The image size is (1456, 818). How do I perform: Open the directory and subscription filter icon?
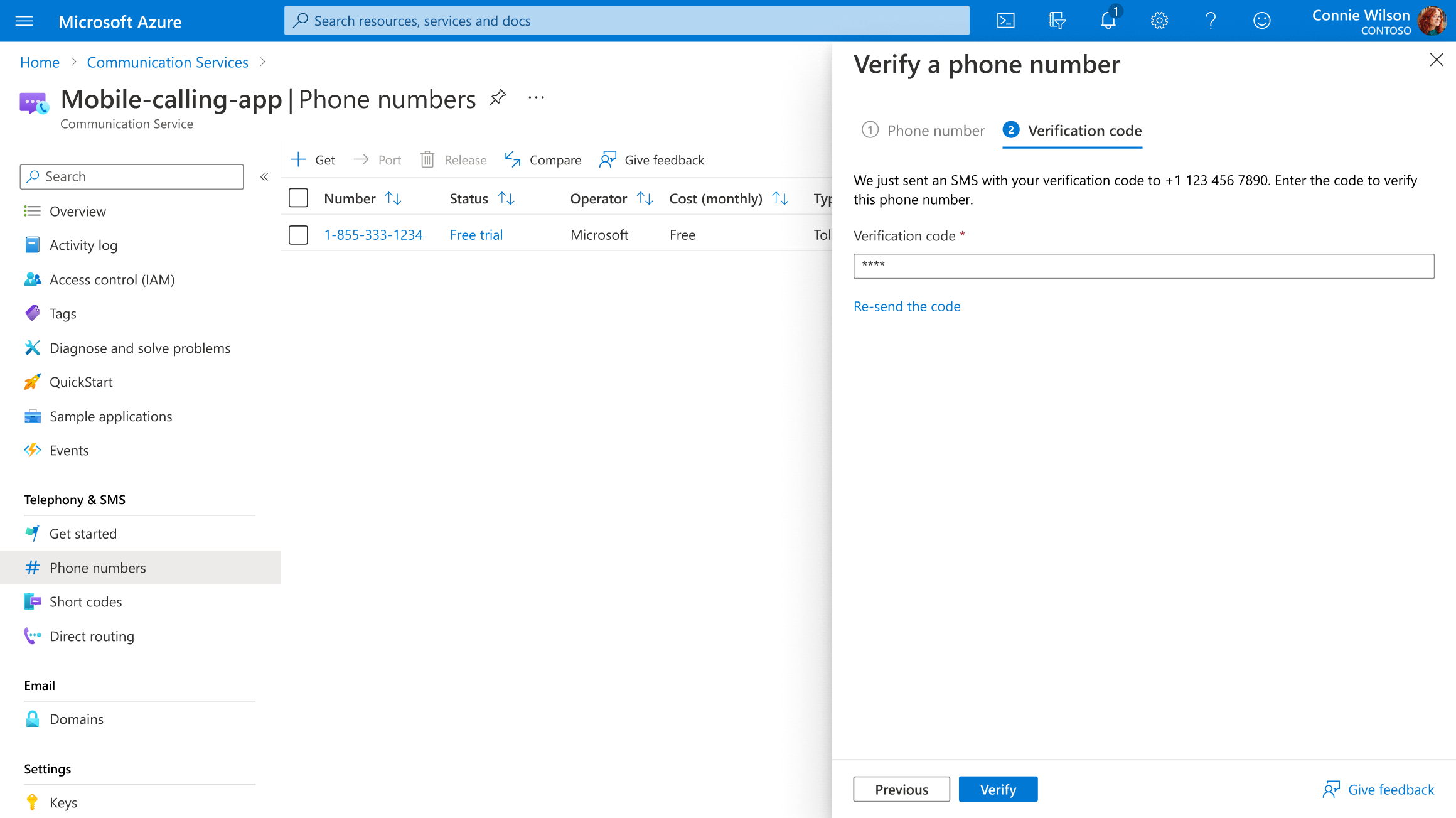tap(1057, 21)
